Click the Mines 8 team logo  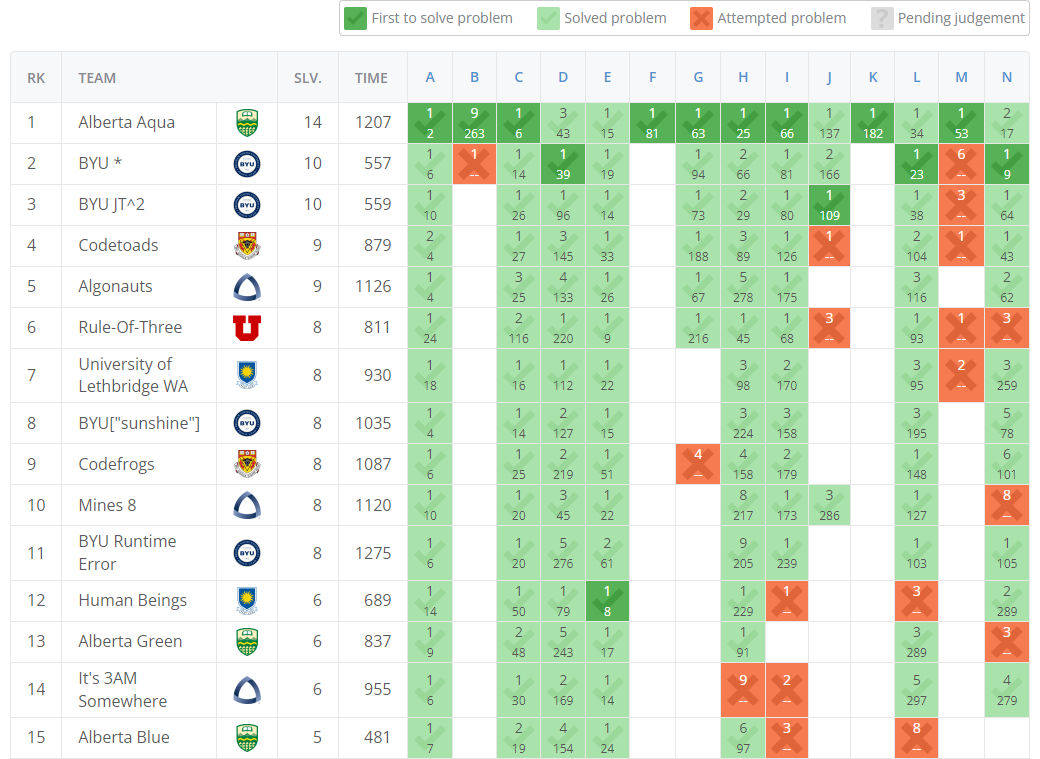pos(246,505)
